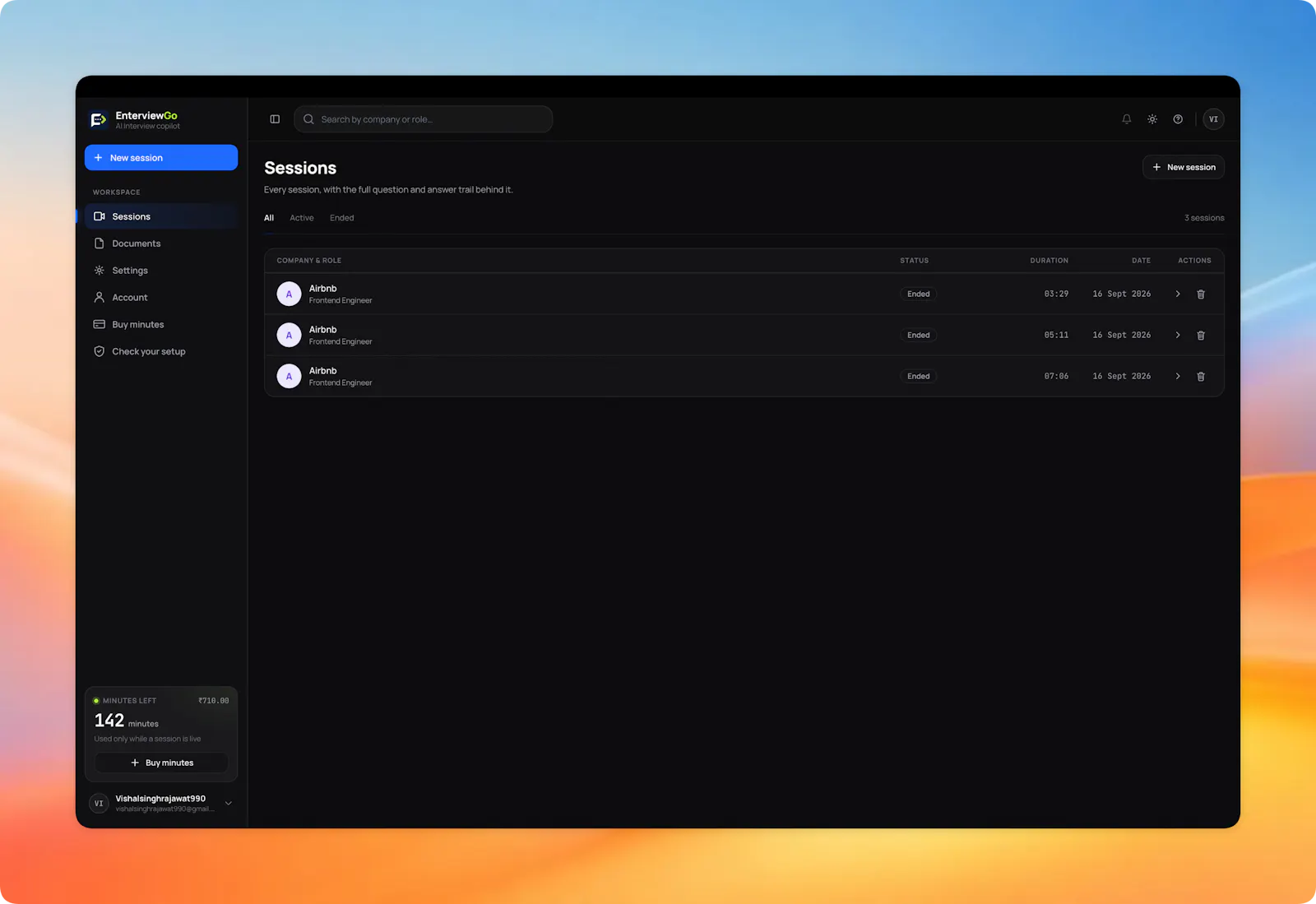This screenshot has width=1316, height=904.
Task: Click the 142 minutes count
Action: click(x=109, y=721)
